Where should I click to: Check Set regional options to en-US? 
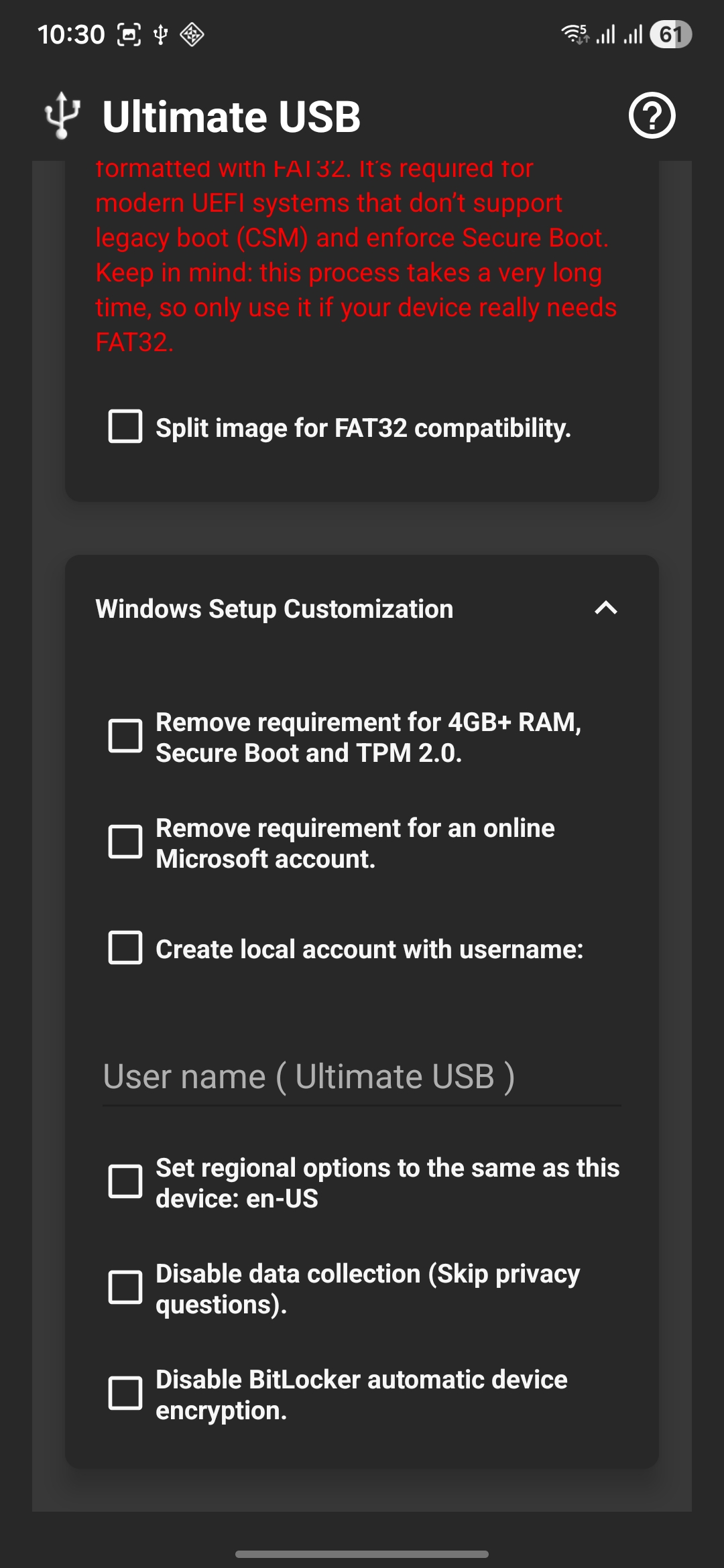[125, 1182]
